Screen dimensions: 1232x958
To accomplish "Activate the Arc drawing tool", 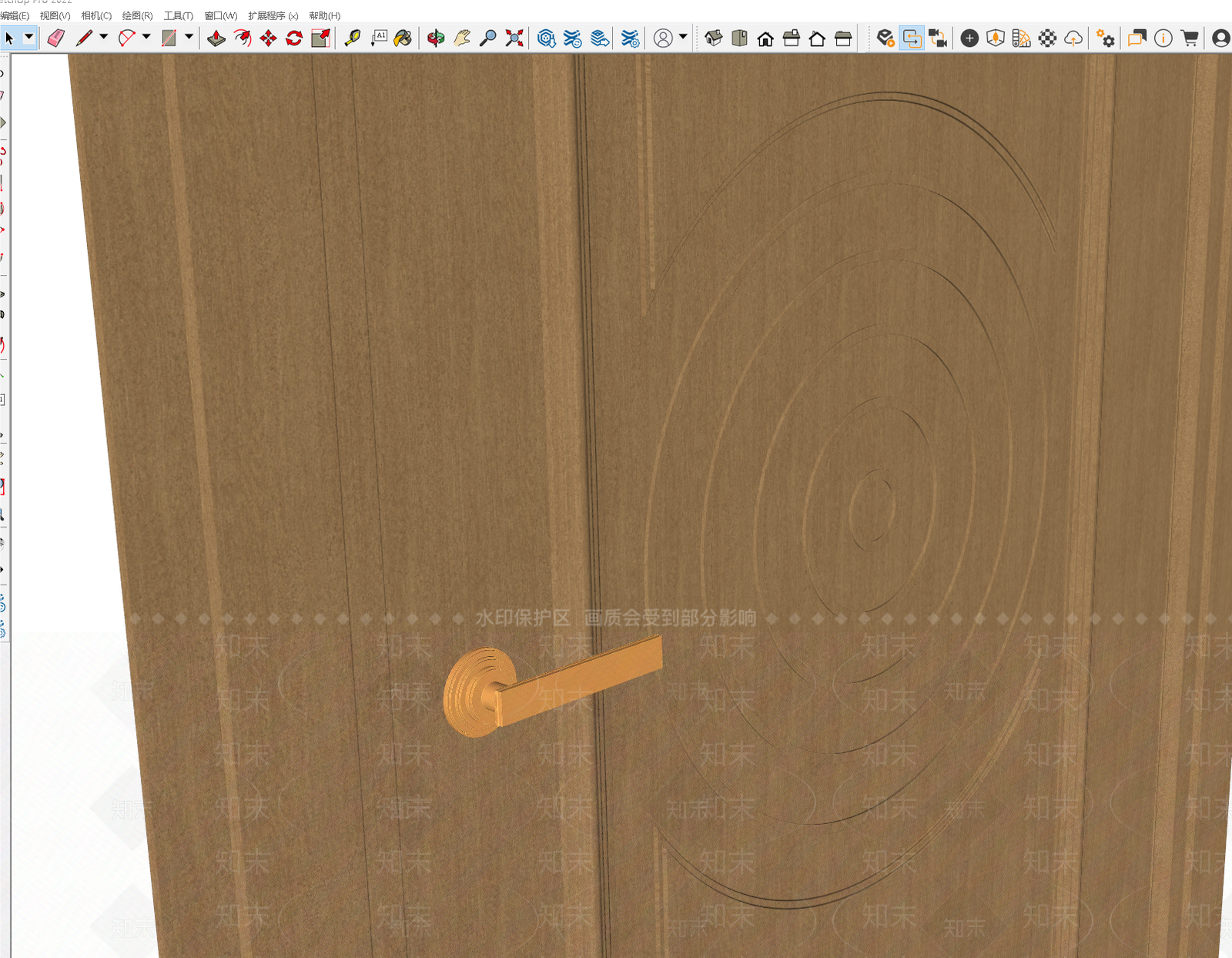I will click(127, 38).
